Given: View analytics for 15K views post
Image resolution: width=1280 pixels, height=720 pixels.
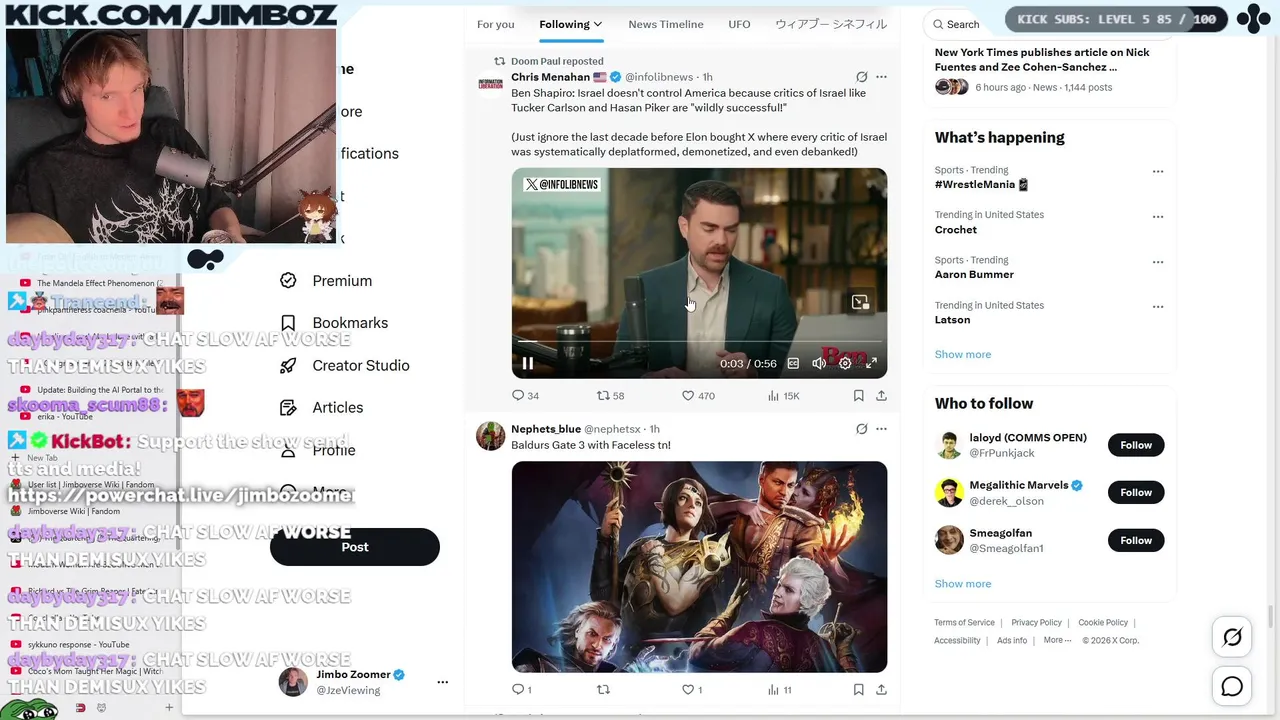Looking at the screenshot, I should 783,396.
